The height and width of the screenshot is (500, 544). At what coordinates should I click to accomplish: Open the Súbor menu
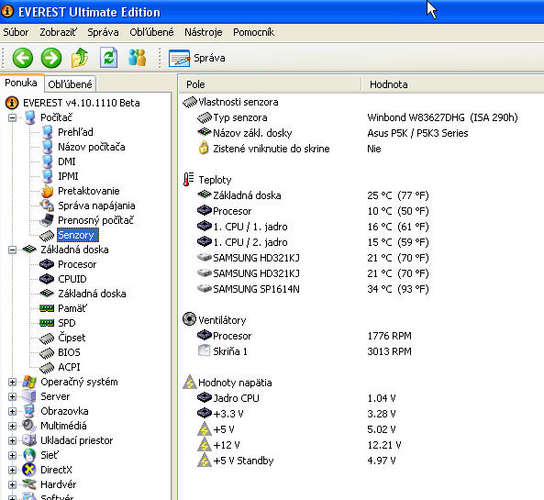16,32
